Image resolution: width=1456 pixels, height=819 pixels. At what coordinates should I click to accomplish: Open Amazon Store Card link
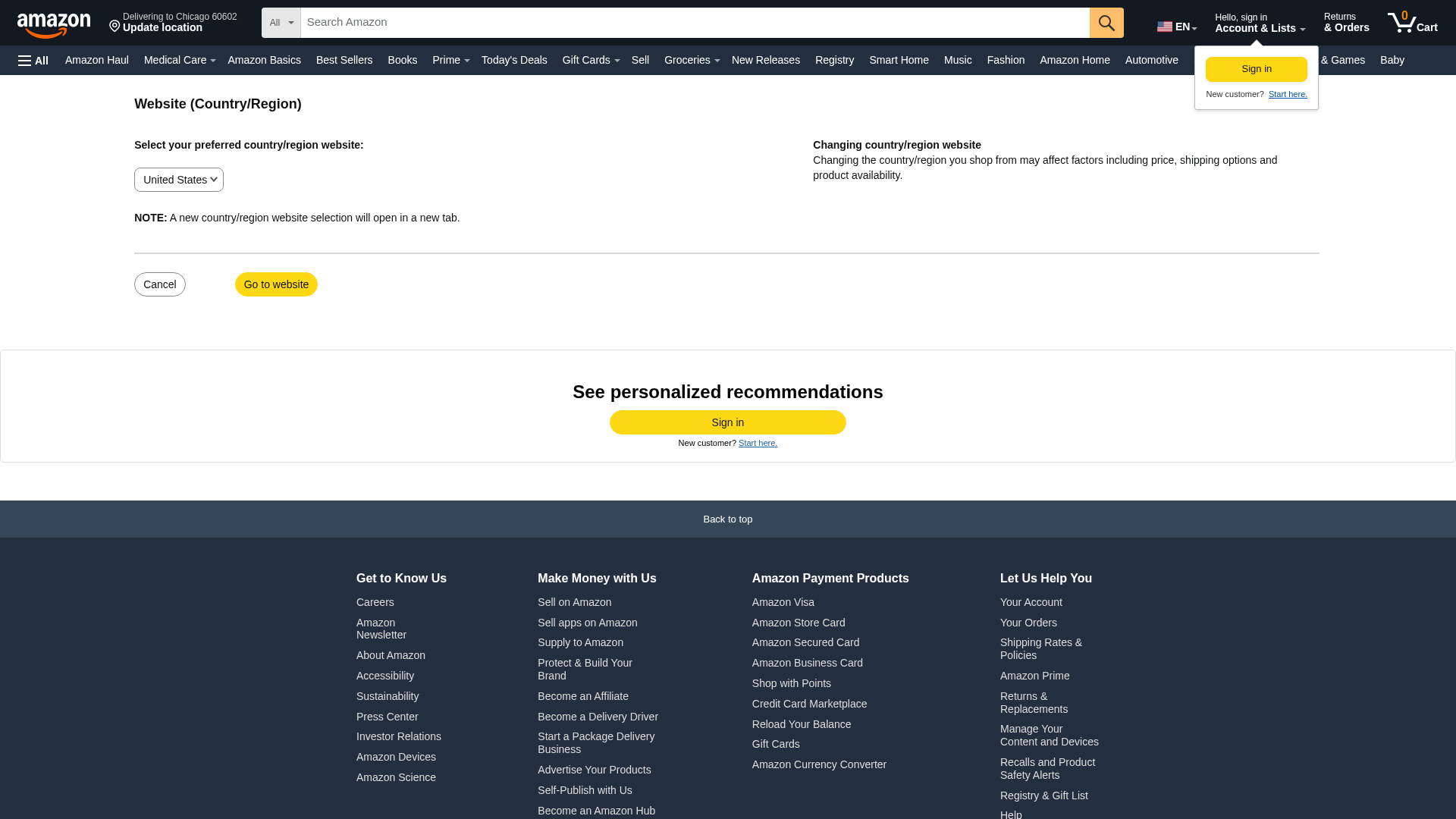[799, 623]
